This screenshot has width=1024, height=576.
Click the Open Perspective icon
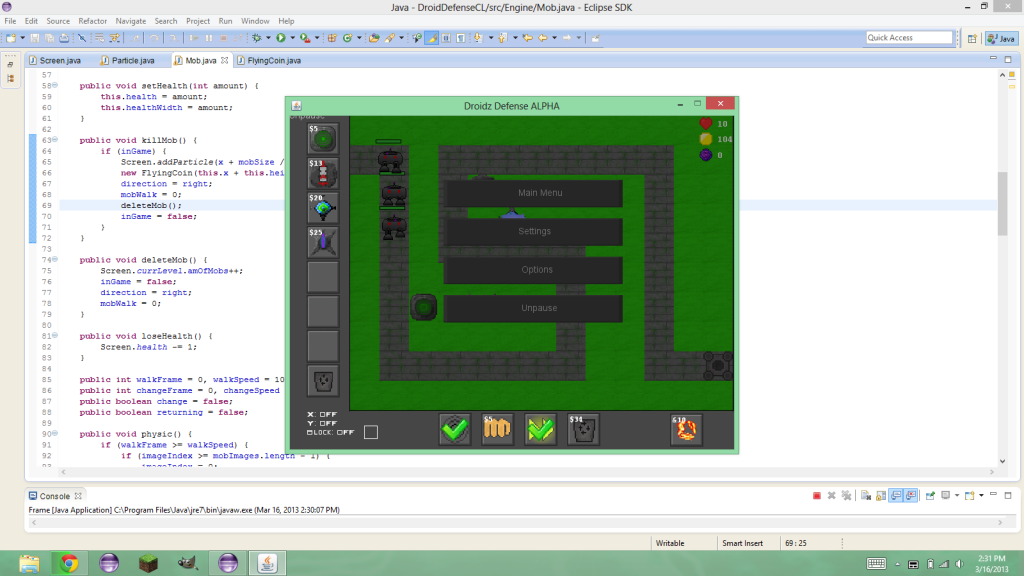(x=972, y=39)
